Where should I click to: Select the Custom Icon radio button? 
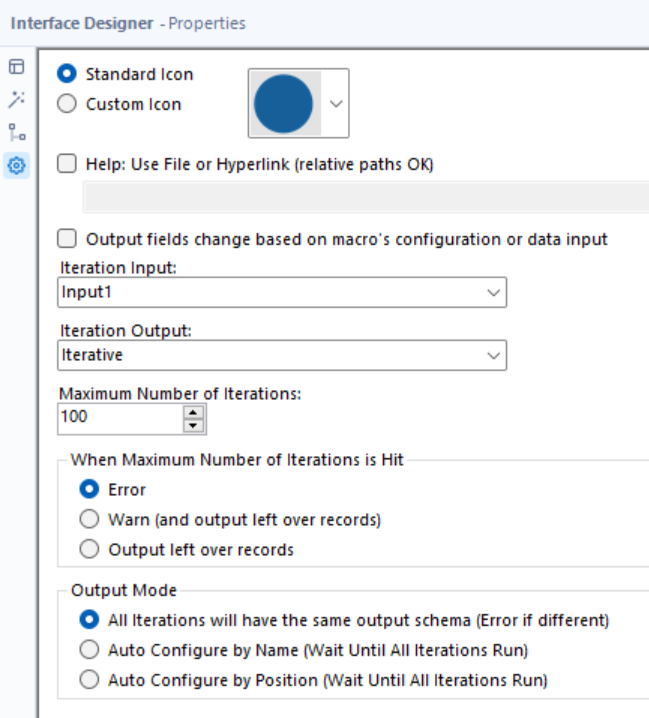coord(67,103)
